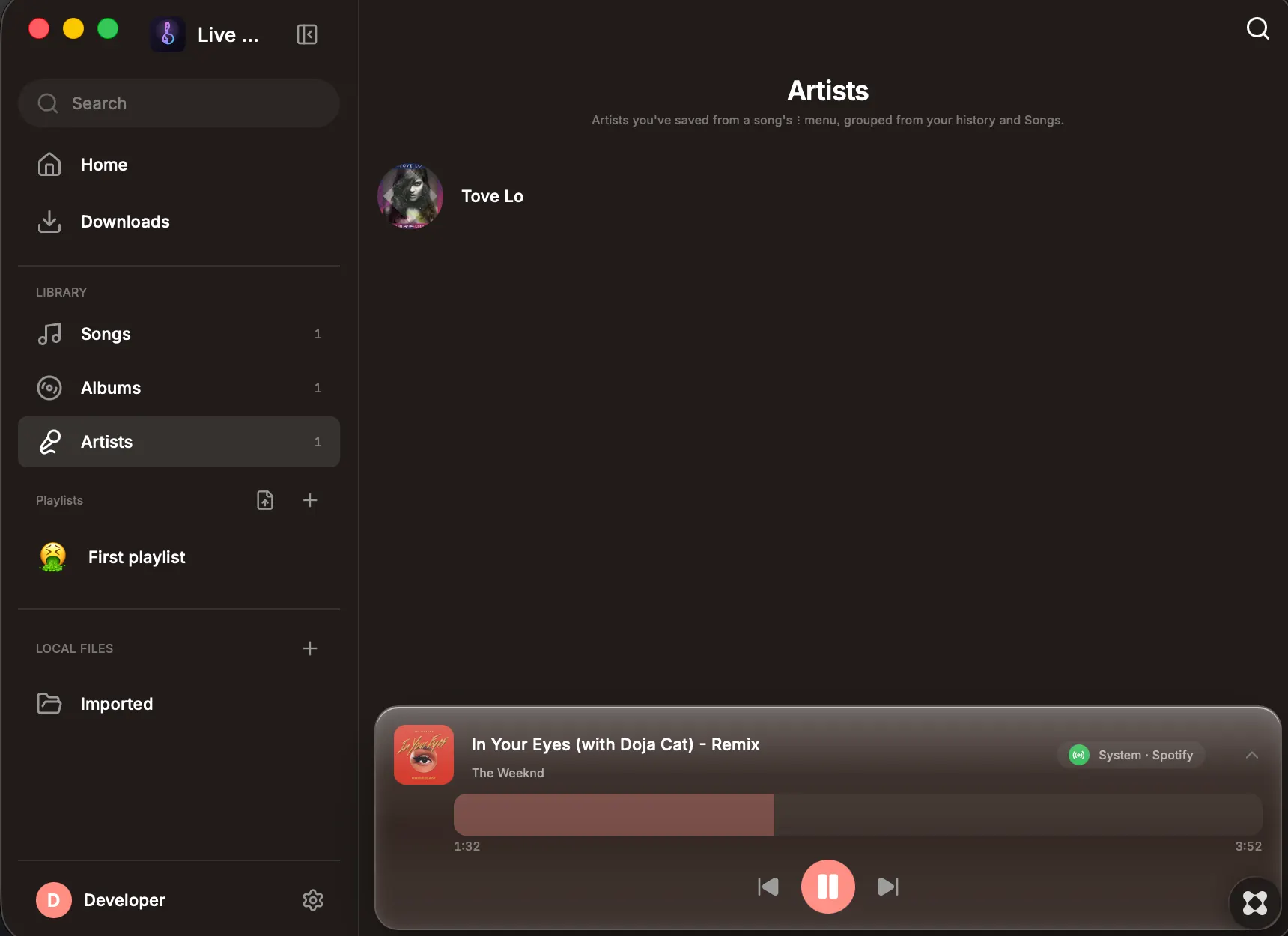Collapse the sidebar with the panel icon
1288x936 pixels.
pyautogui.click(x=307, y=34)
